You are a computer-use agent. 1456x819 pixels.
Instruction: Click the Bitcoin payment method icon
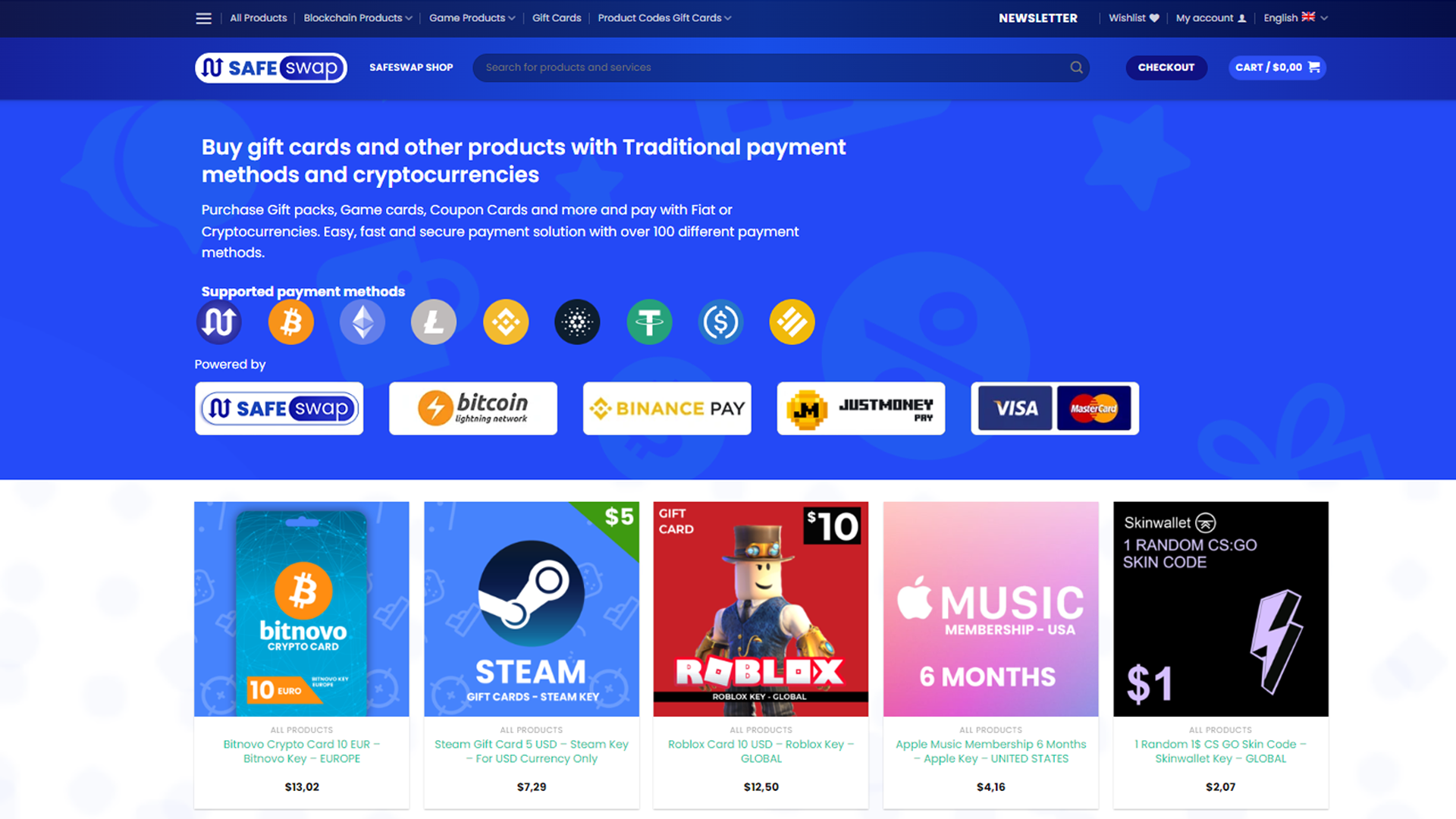click(x=290, y=322)
